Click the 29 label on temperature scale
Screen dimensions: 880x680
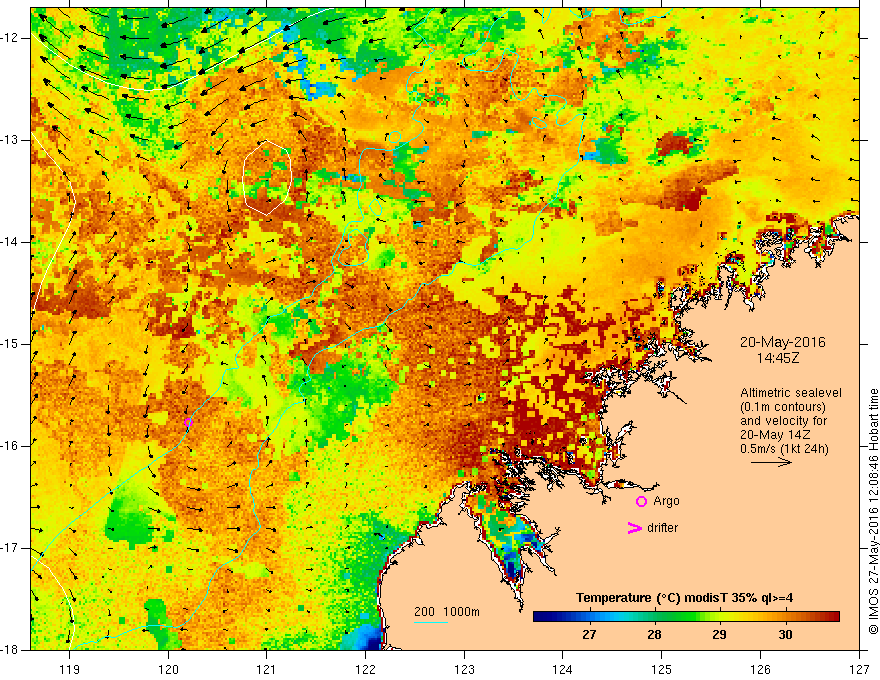719,635
